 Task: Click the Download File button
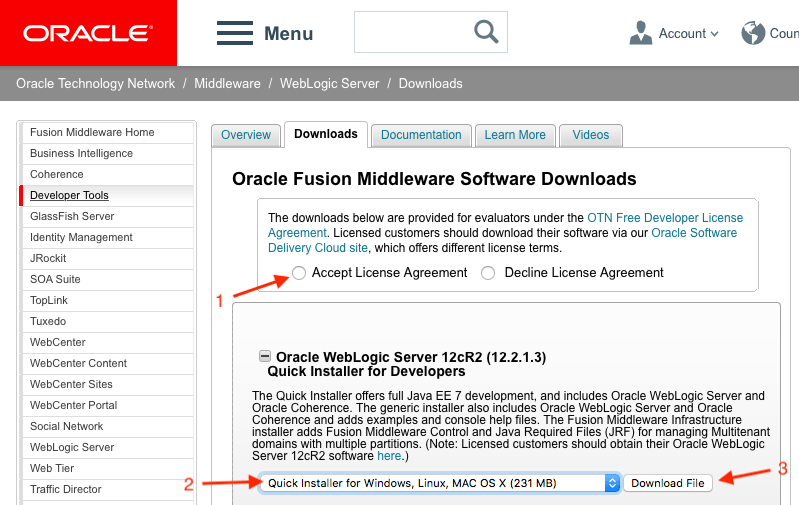coord(668,483)
